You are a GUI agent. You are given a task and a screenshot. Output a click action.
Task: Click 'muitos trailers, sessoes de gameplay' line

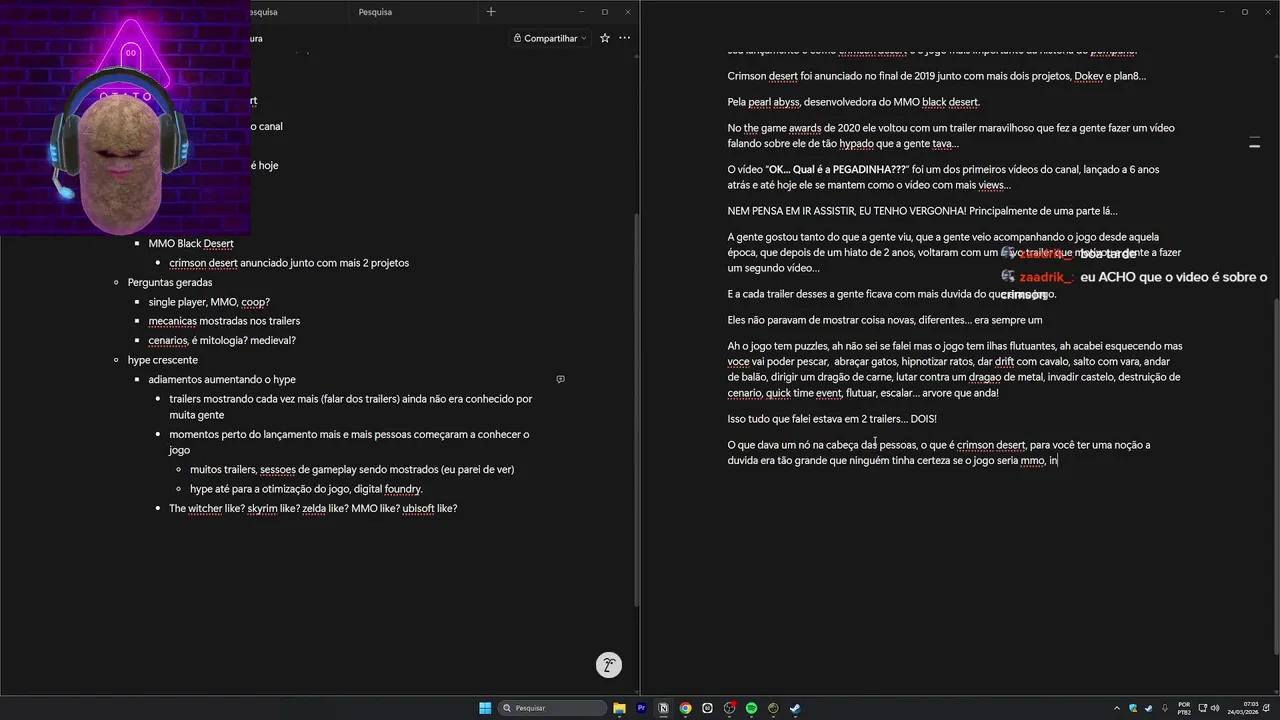click(x=352, y=470)
